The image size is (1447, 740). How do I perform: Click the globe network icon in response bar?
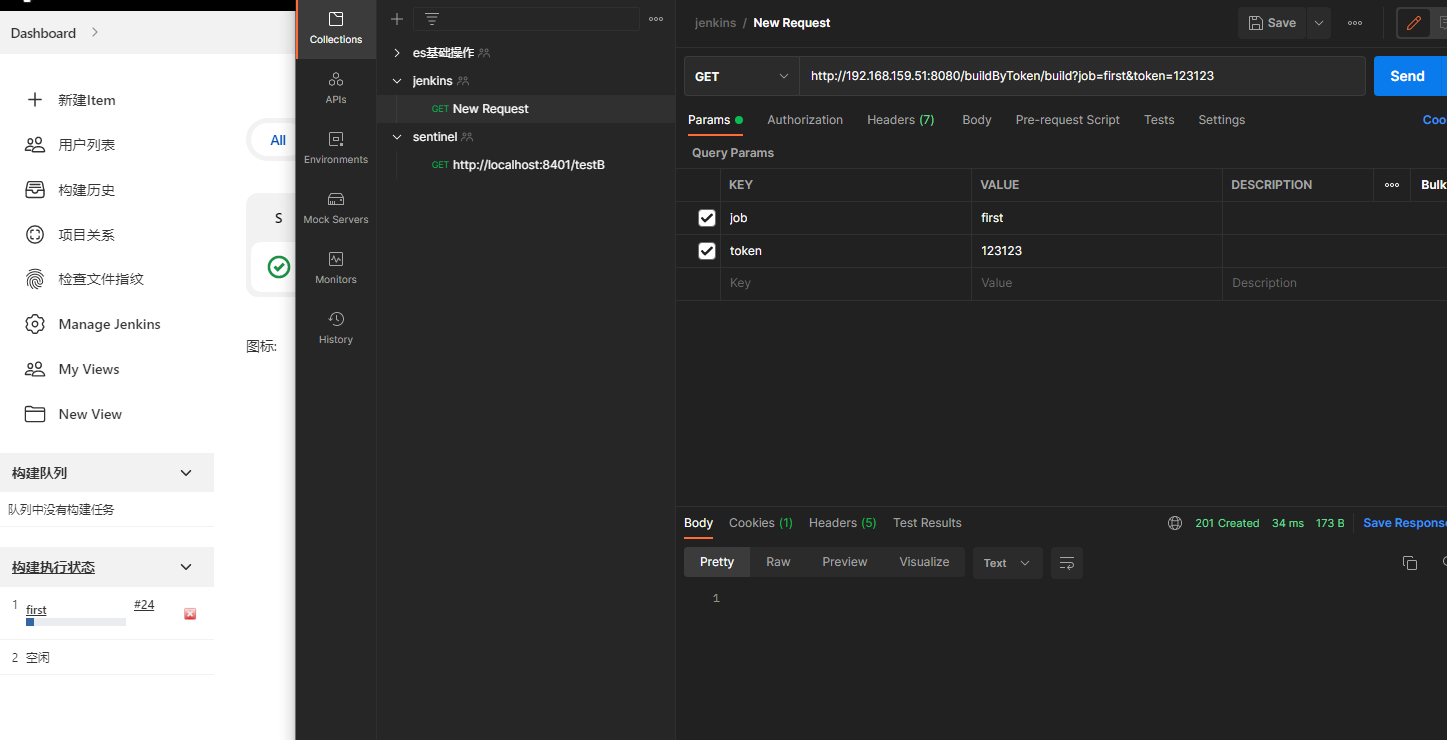pyautogui.click(x=1175, y=523)
